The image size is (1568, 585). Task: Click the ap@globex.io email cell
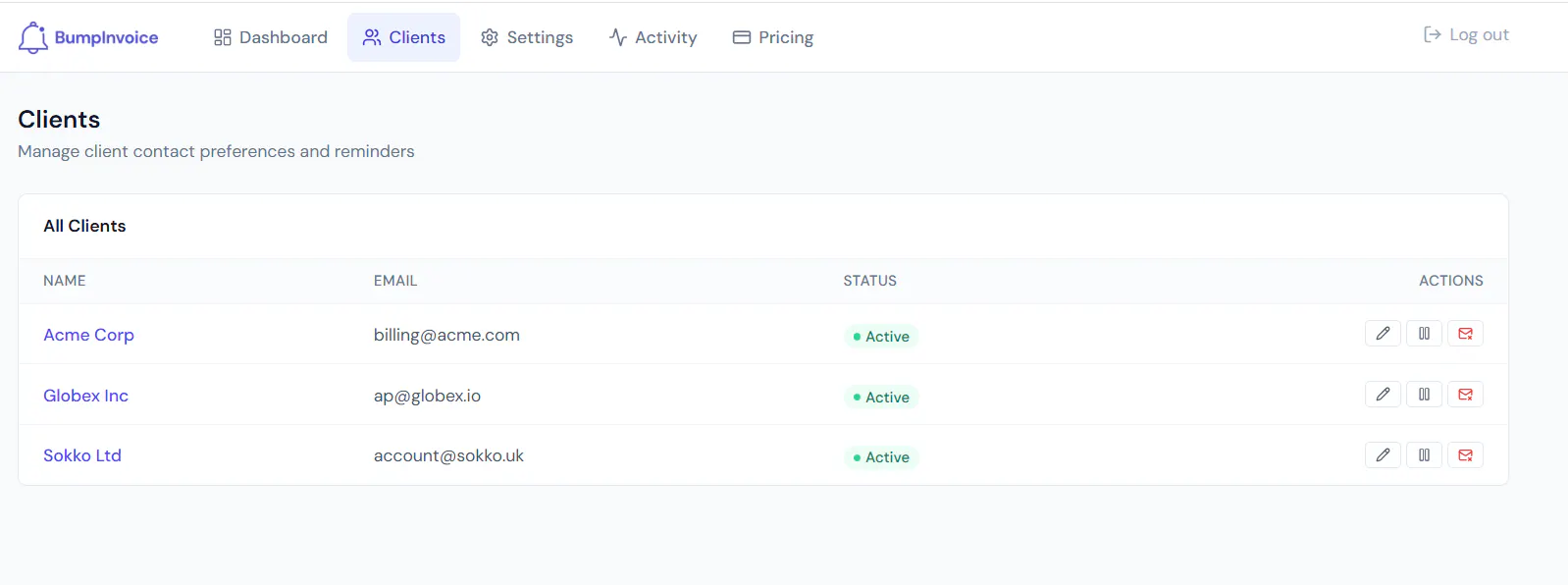(x=427, y=396)
